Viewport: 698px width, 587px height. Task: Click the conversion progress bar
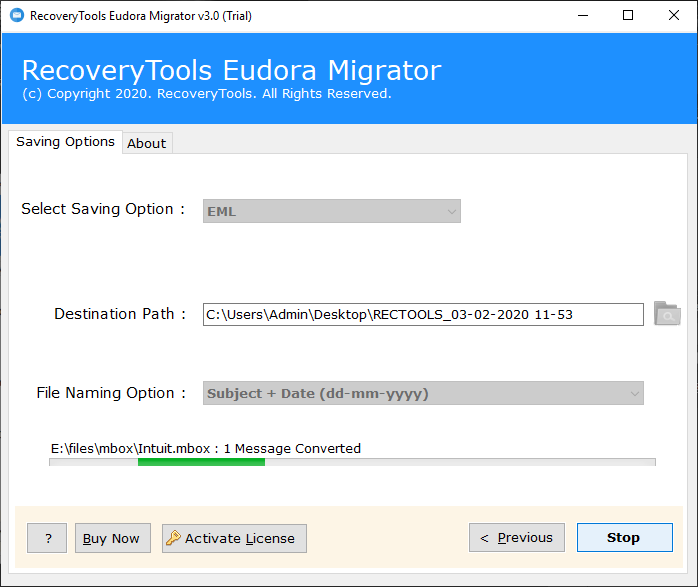352,462
